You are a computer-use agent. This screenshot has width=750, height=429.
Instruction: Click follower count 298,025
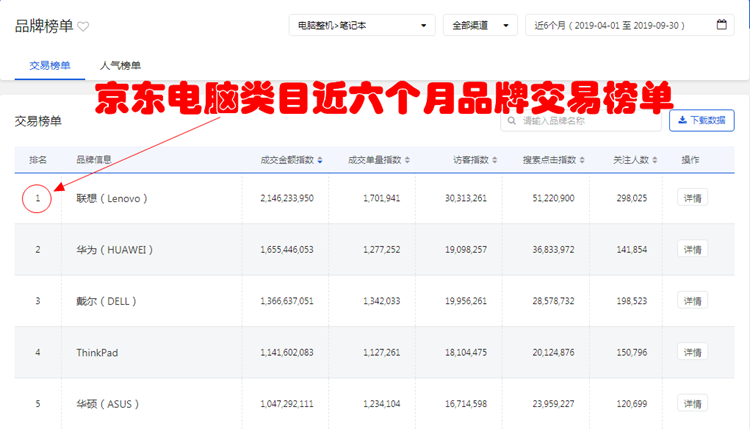[632, 198]
